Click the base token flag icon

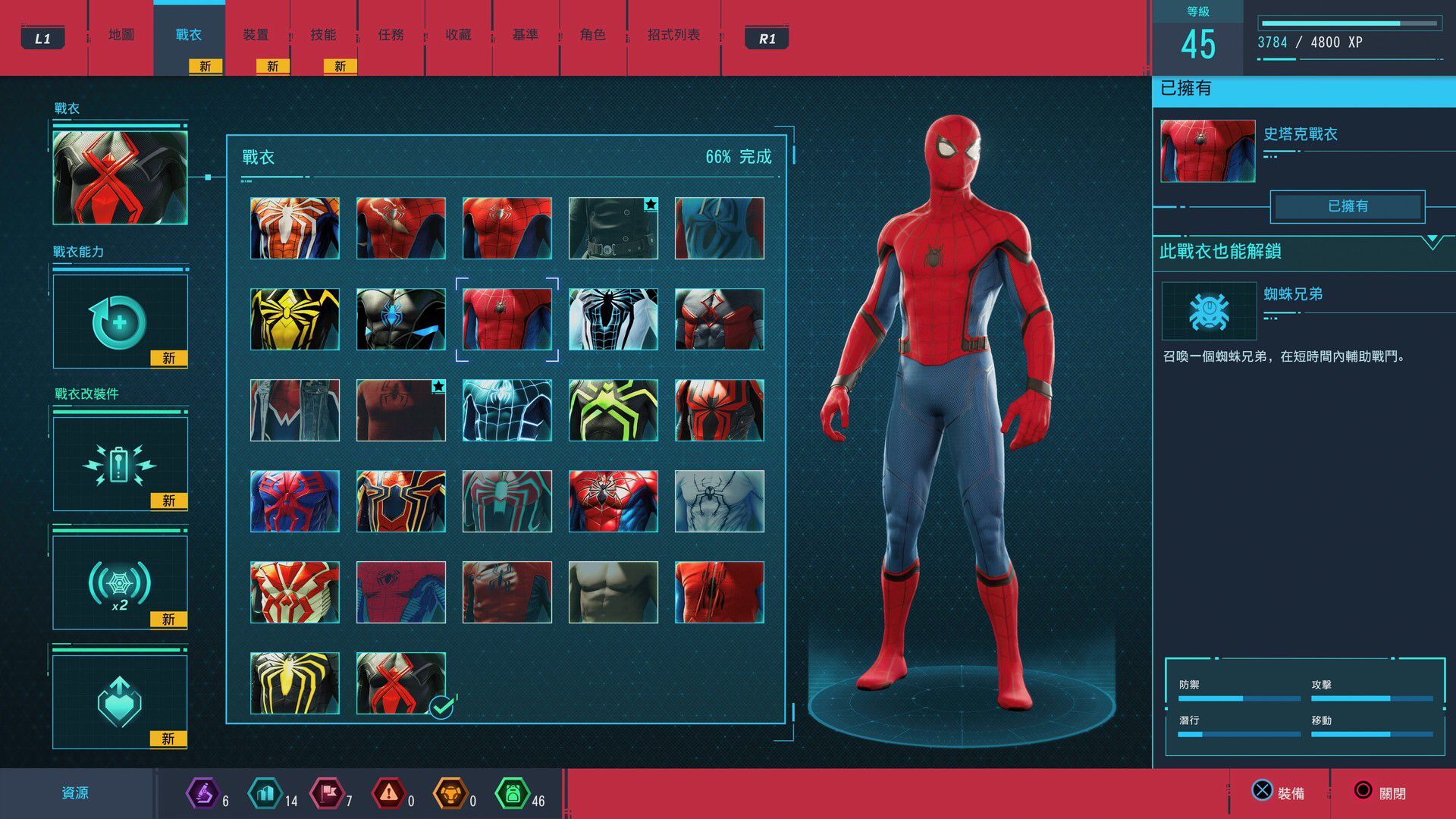(x=327, y=794)
